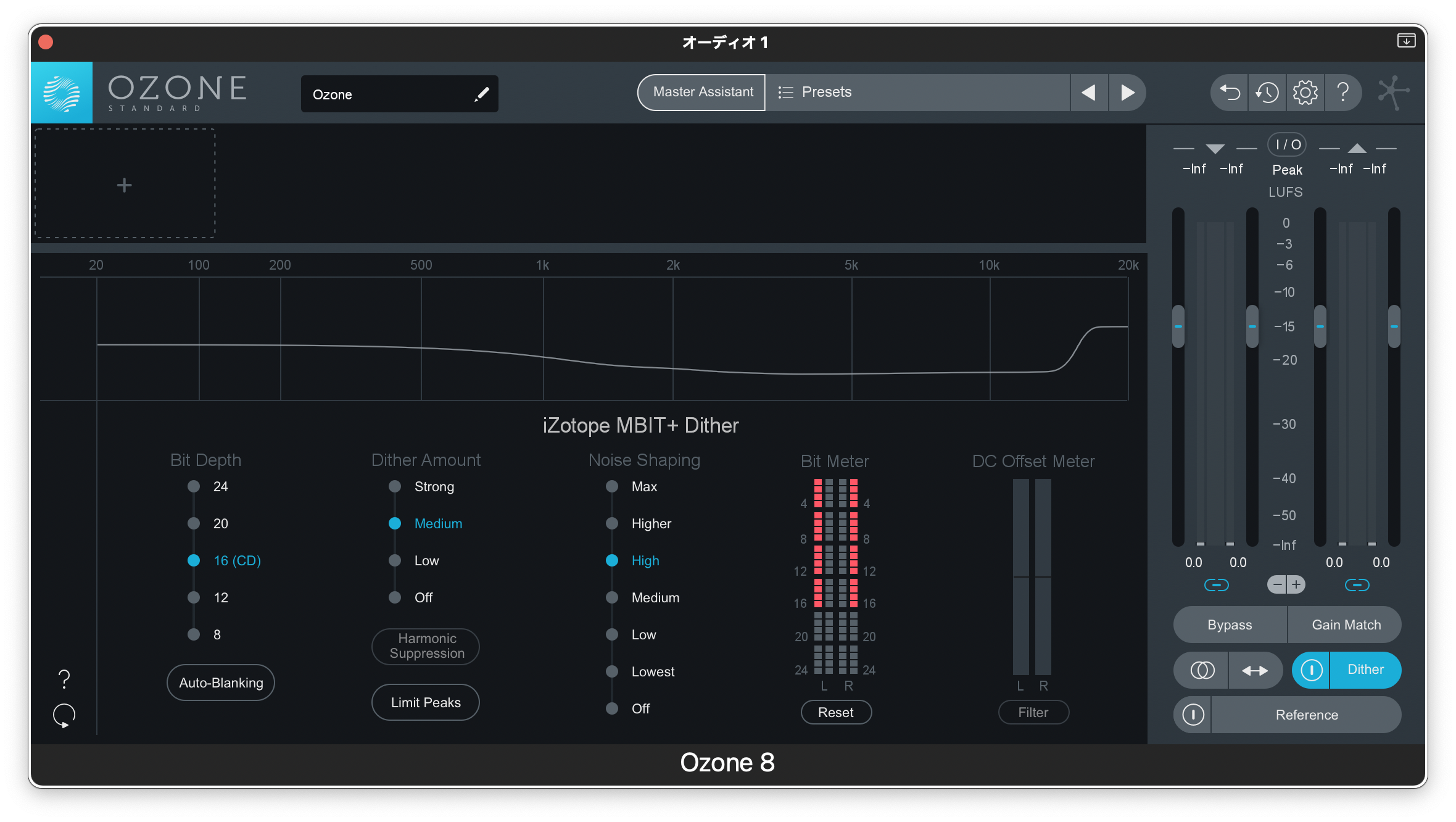Click the reset loop icon at bottom left

[64, 716]
